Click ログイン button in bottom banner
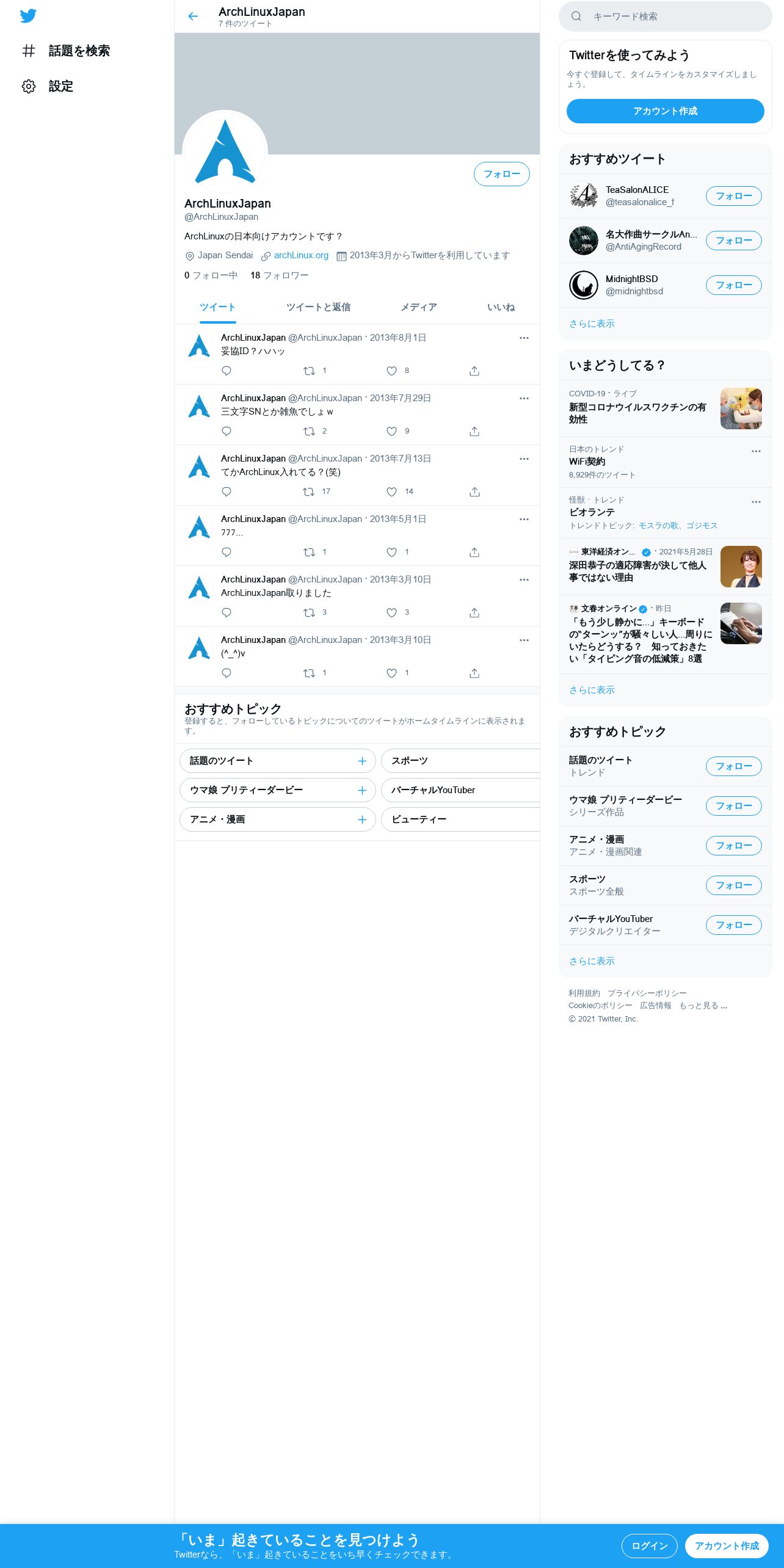The image size is (784, 1568). click(x=650, y=1546)
